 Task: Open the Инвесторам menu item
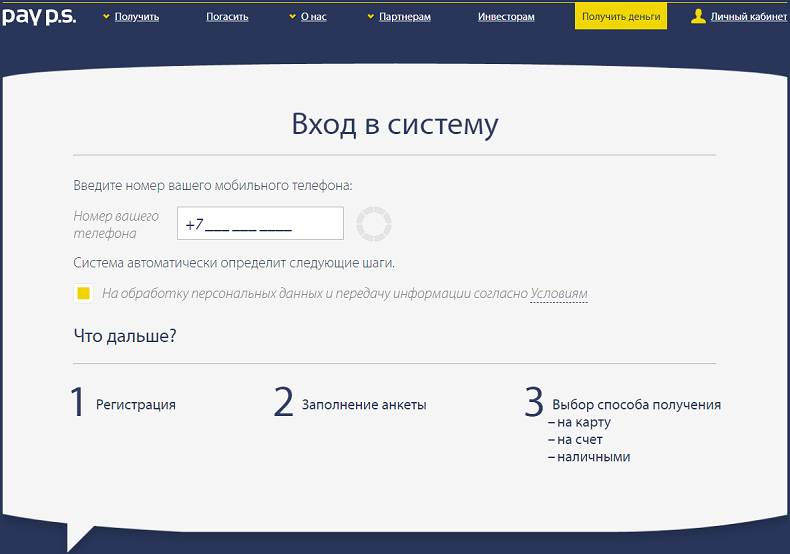506,17
